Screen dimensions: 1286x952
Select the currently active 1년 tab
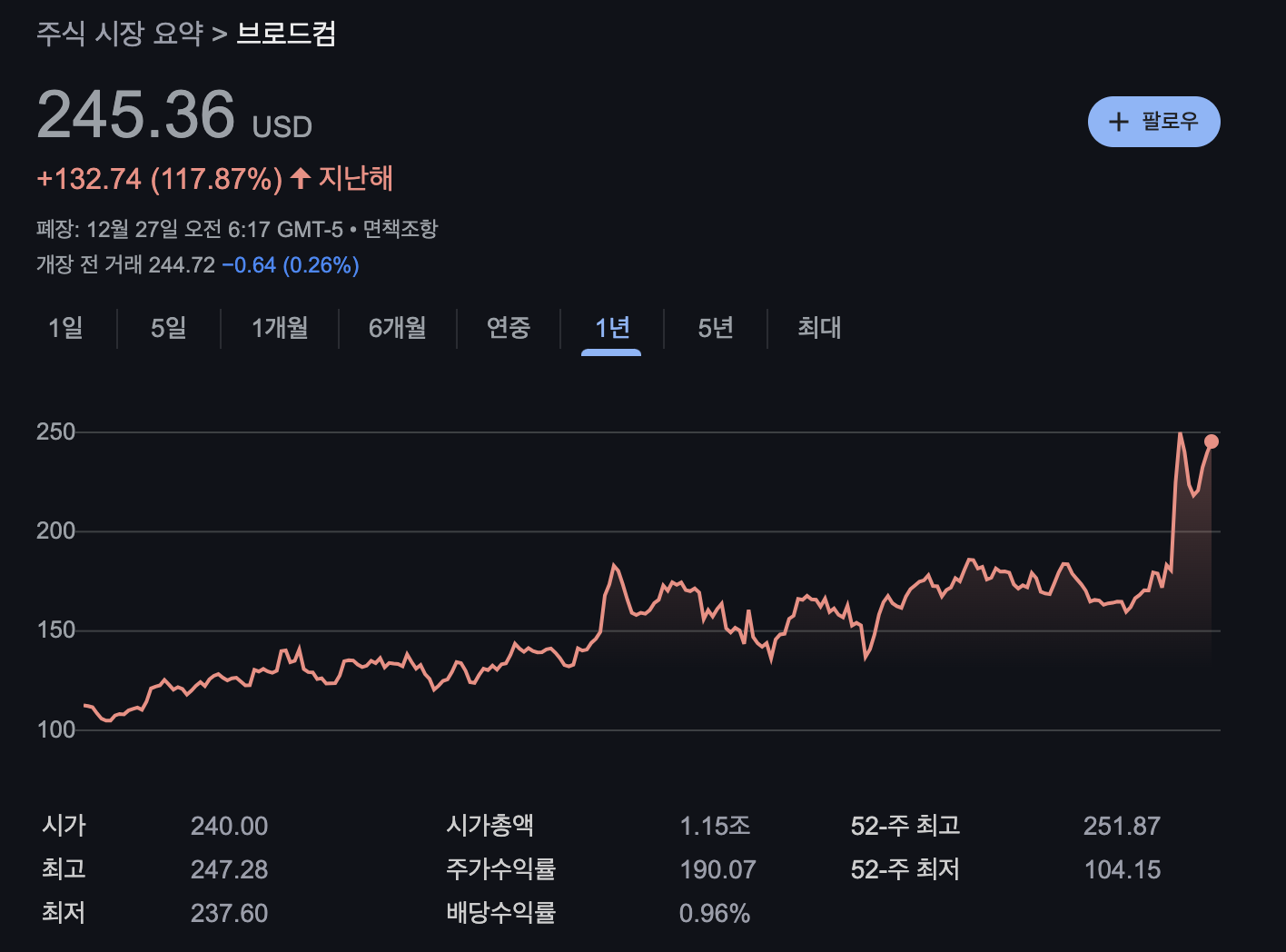(610, 329)
